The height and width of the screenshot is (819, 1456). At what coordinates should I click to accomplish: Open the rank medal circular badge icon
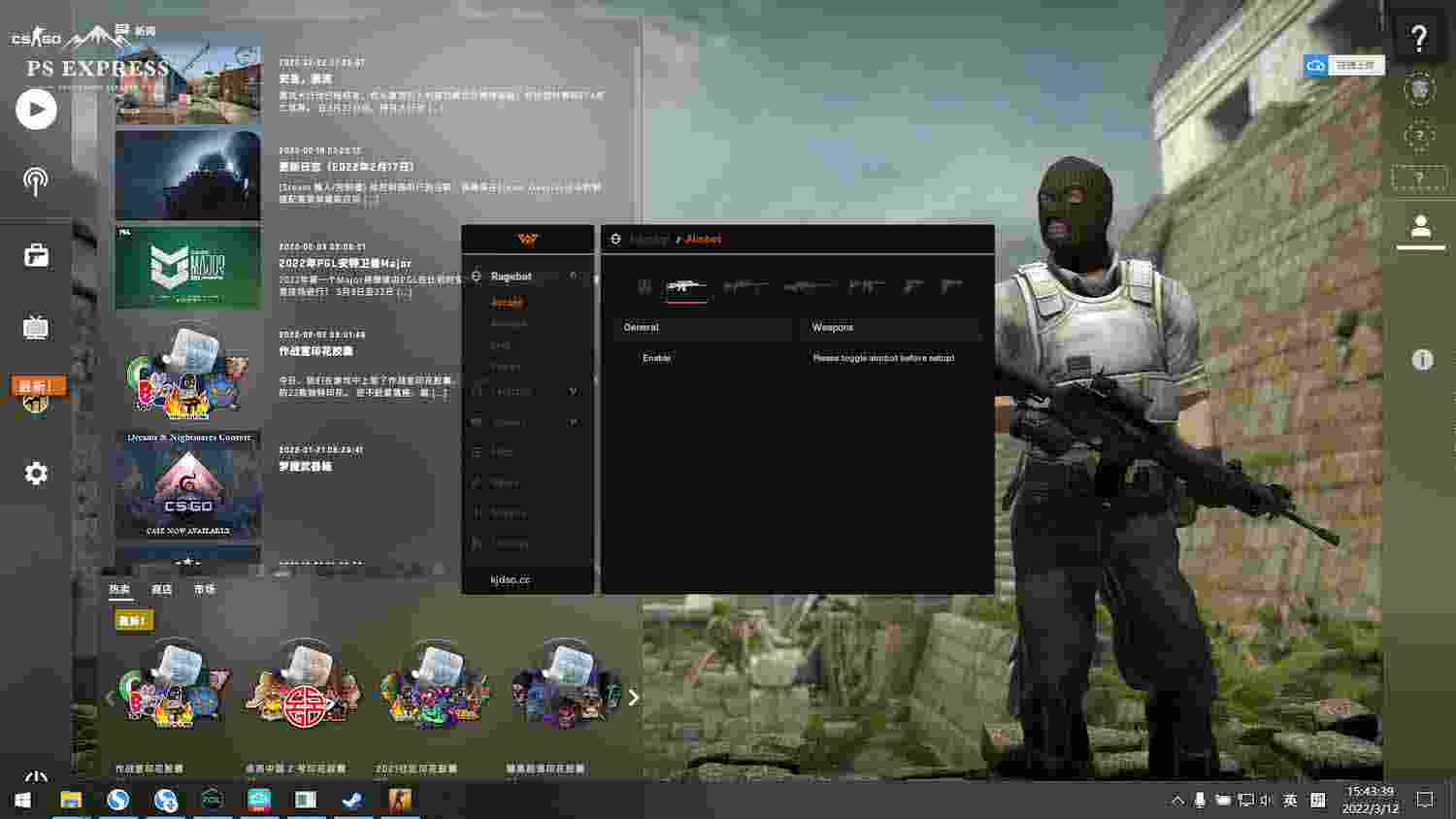1420,90
